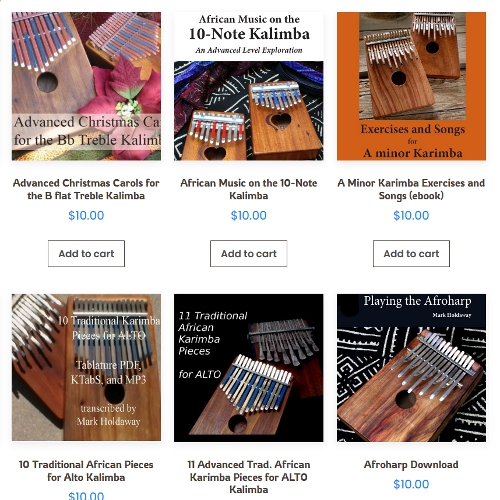Open 10 Traditional Karimba Pieces image
Viewport: 500px width, 500px height.
click(x=86, y=368)
